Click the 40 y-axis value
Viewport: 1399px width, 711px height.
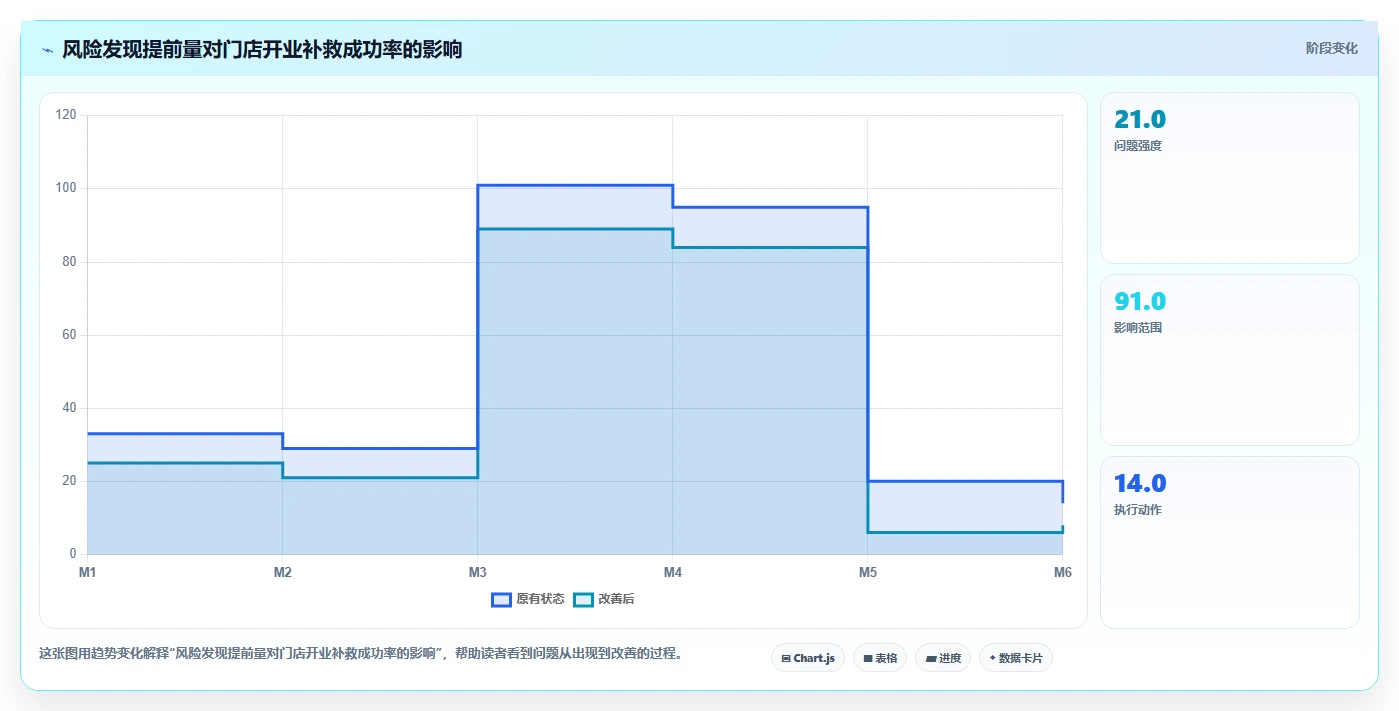[x=69, y=408]
